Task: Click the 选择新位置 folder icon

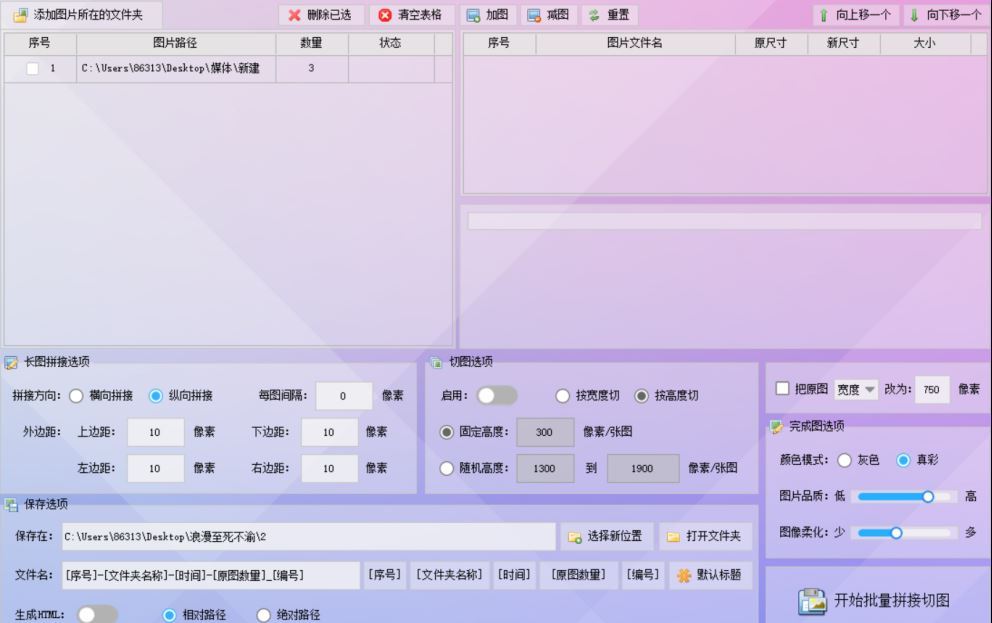Action: click(574, 537)
